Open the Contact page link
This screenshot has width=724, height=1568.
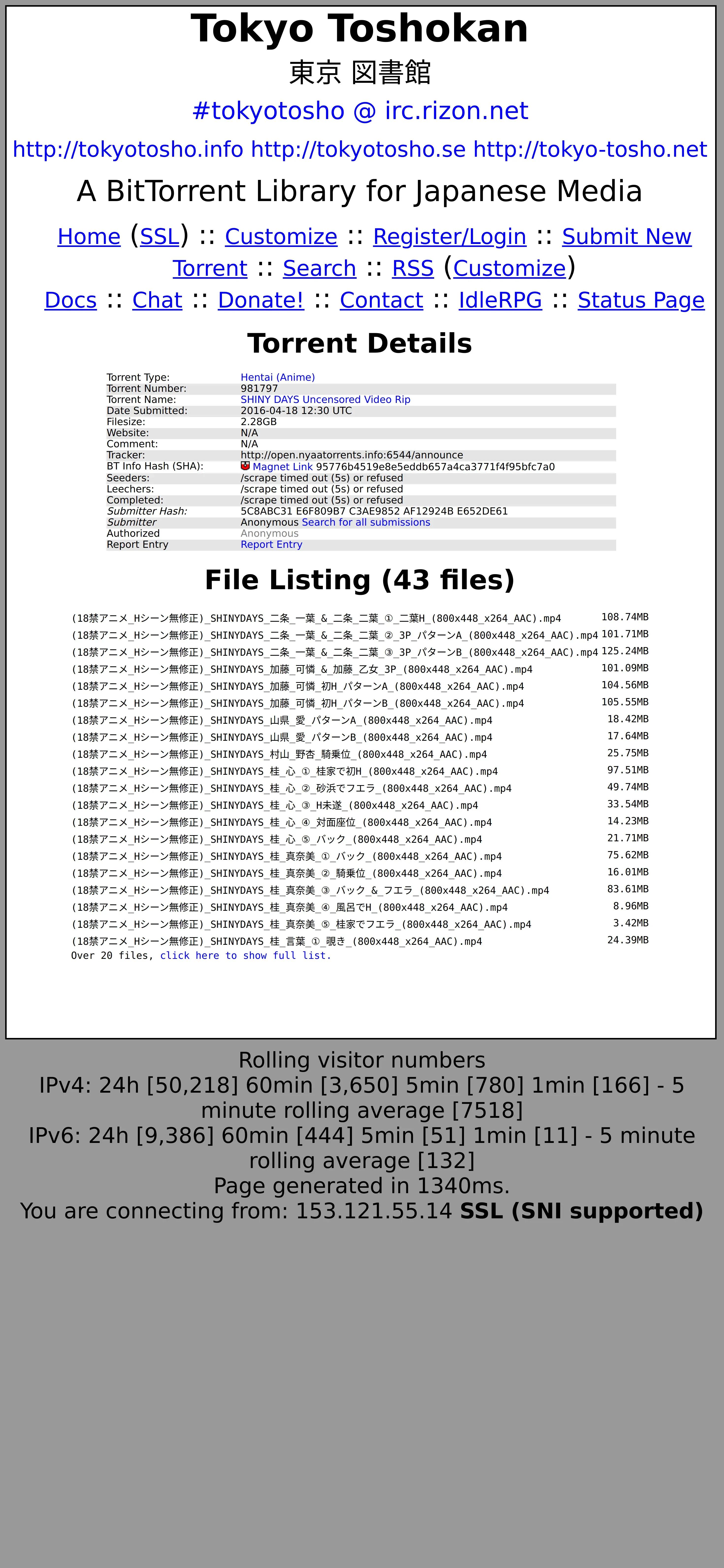point(381,300)
